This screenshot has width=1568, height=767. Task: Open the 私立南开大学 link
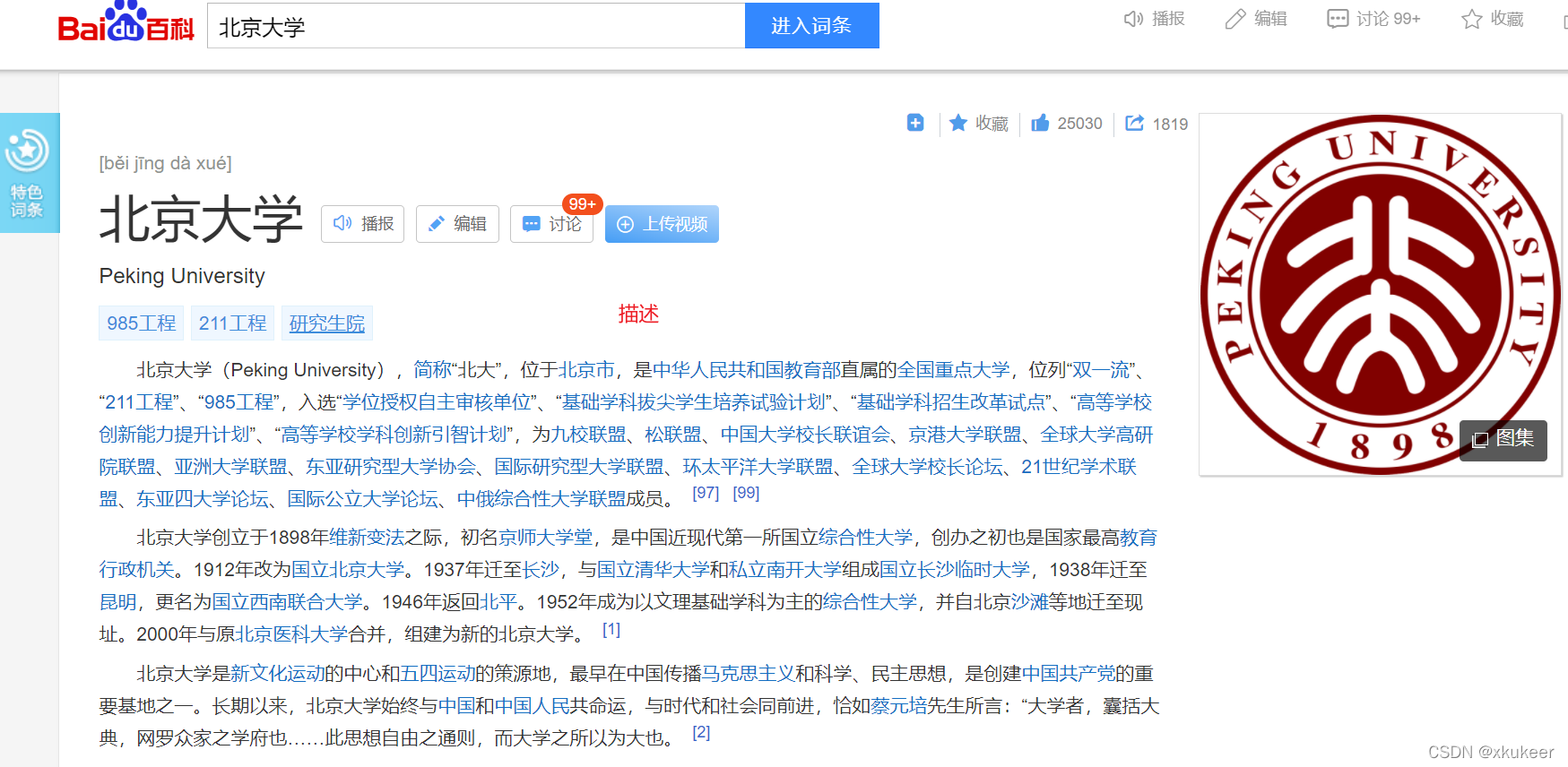tap(784, 570)
